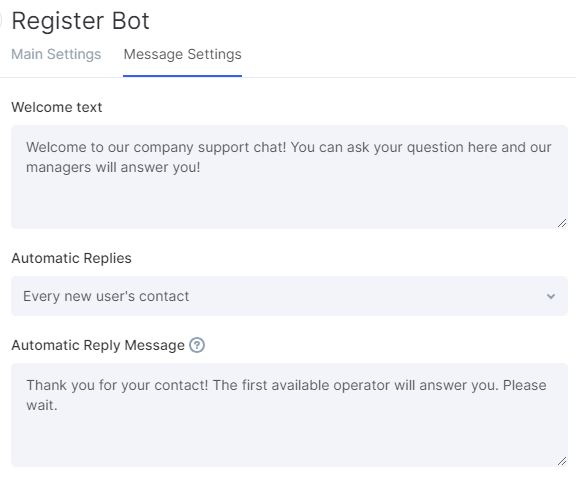Focus the Automatic Reply Message textarea

point(289,415)
